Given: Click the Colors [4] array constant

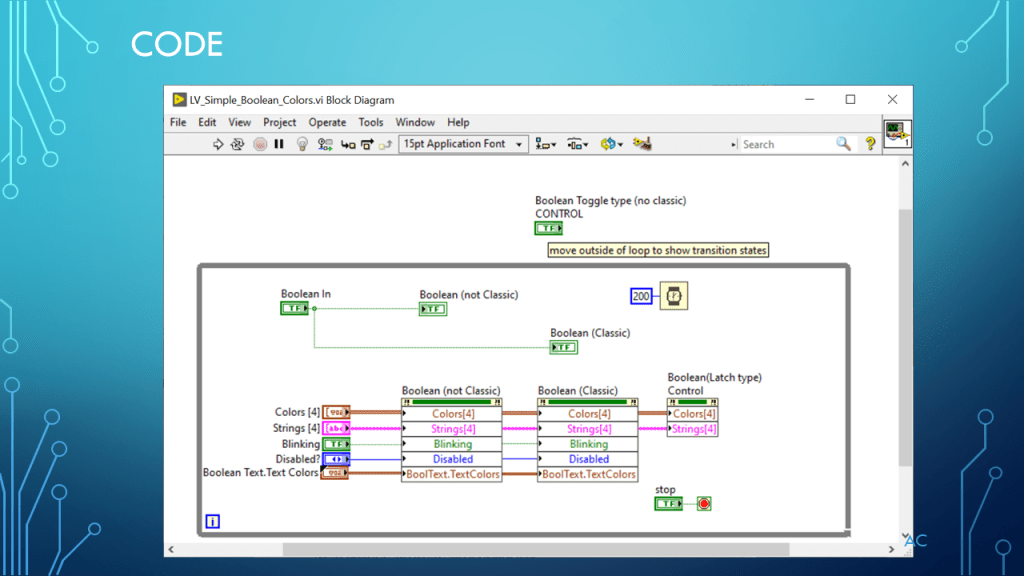Looking at the screenshot, I should click(x=335, y=412).
